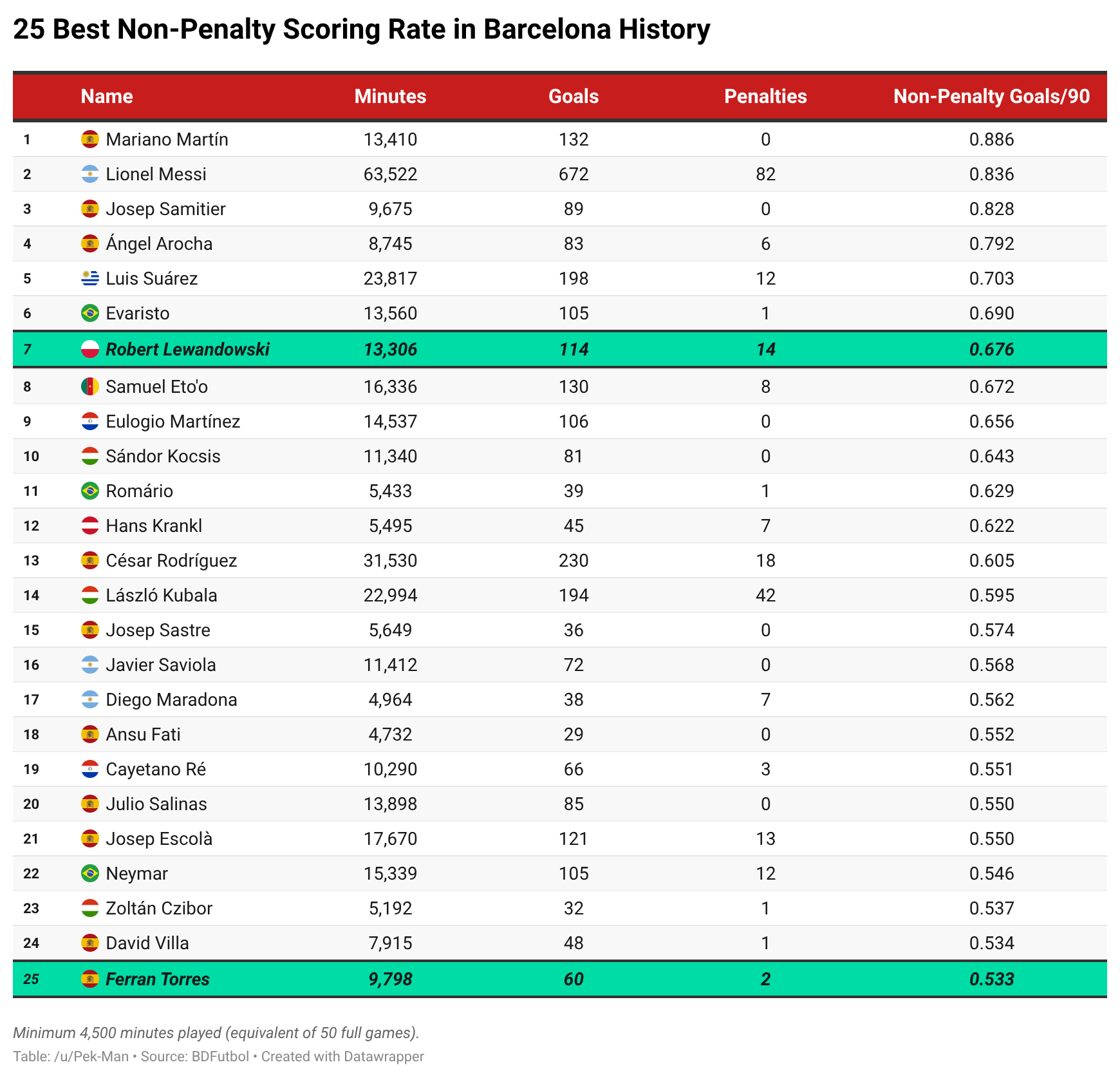Sort by Non-Penalty Goals/90 header
This screenshot has height=1078, width=1120.
coord(991,96)
